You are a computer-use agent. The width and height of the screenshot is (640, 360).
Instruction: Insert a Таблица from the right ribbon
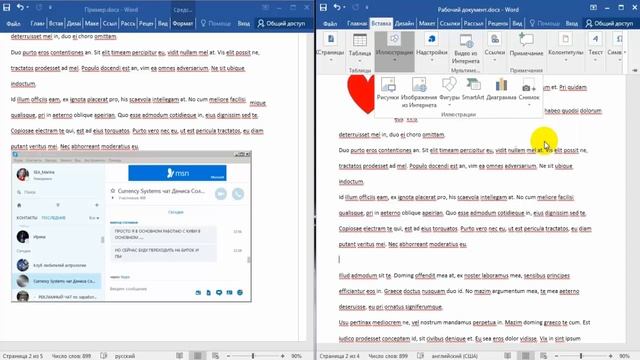pyautogui.click(x=360, y=48)
